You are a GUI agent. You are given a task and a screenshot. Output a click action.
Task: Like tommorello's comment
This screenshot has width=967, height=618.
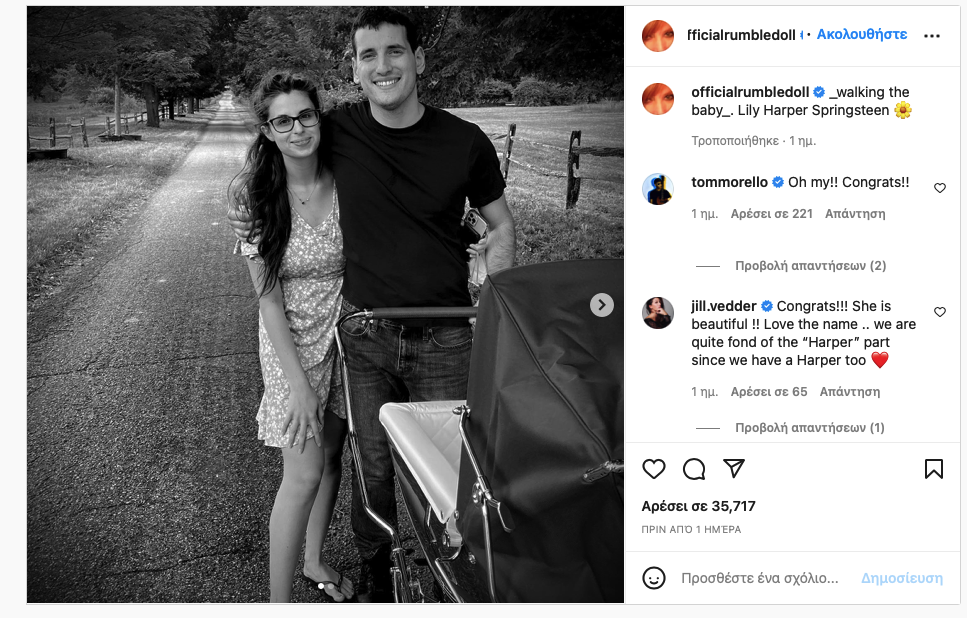(x=940, y=188)
